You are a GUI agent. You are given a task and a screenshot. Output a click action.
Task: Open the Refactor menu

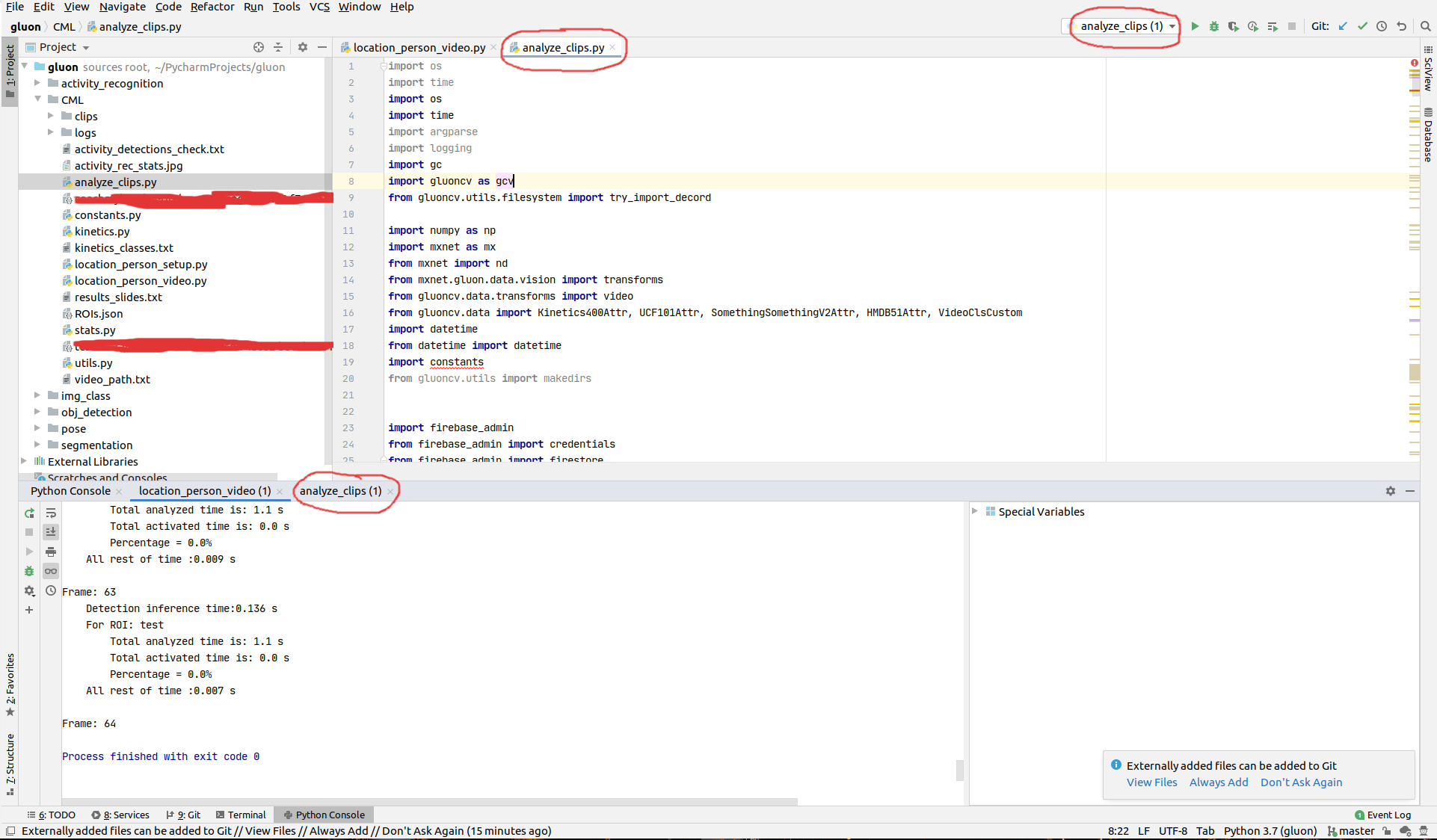[x=212, y=7]
